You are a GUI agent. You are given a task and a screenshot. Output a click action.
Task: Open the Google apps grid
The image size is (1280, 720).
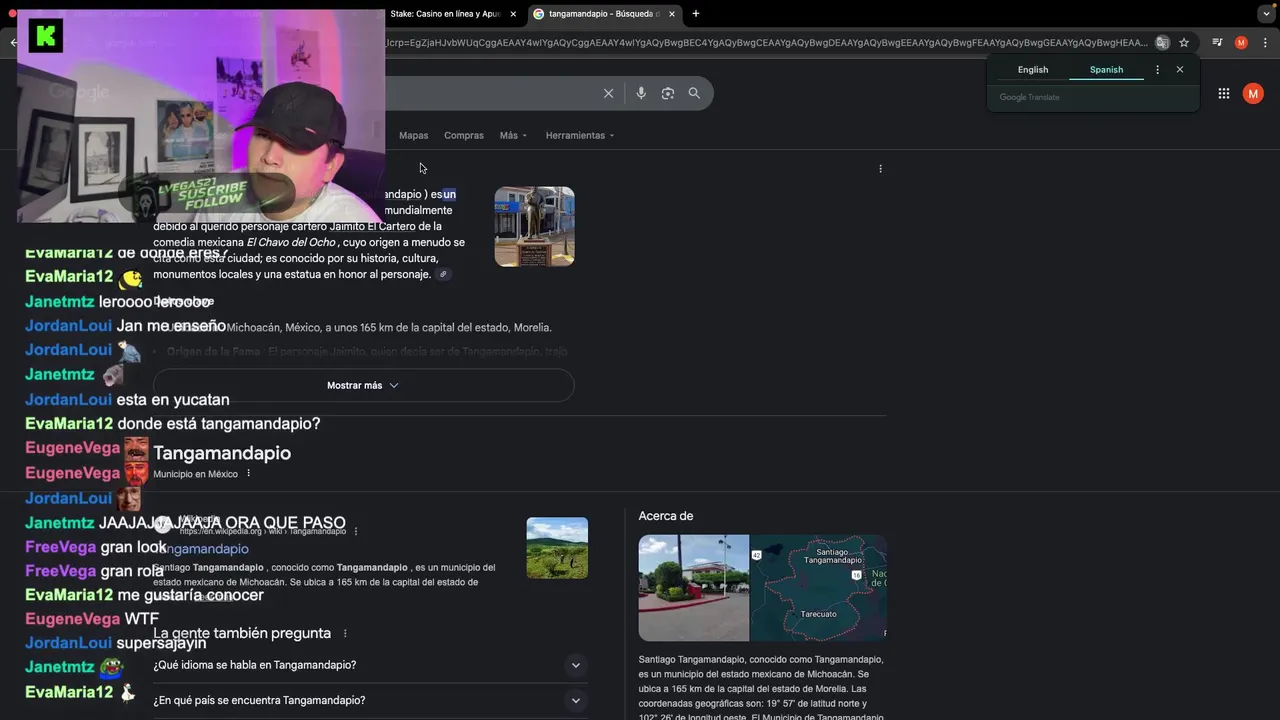point(1224,93)
